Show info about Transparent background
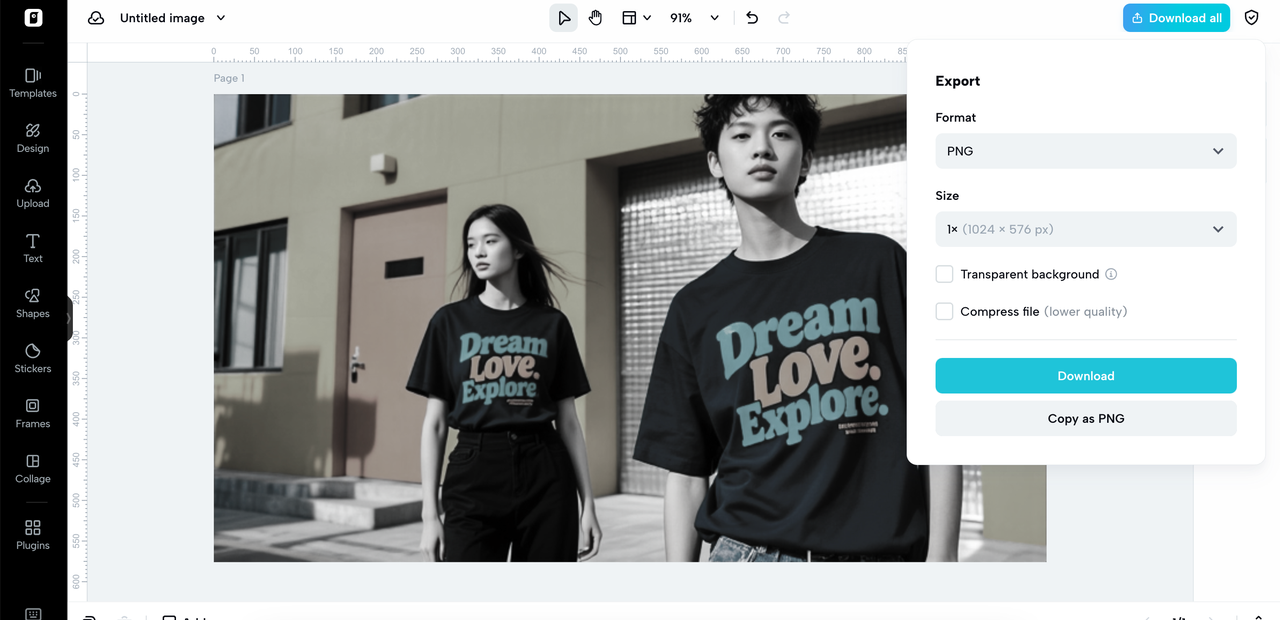The width and height of the screenshot is (1280, 620). pos(1111,274)
